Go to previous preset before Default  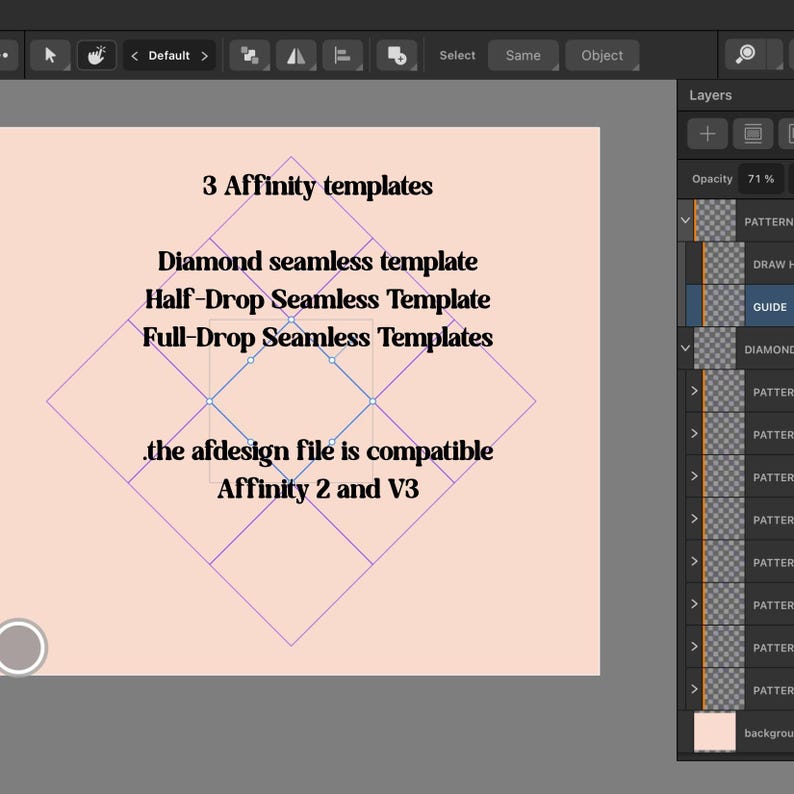tap(135, 56)
